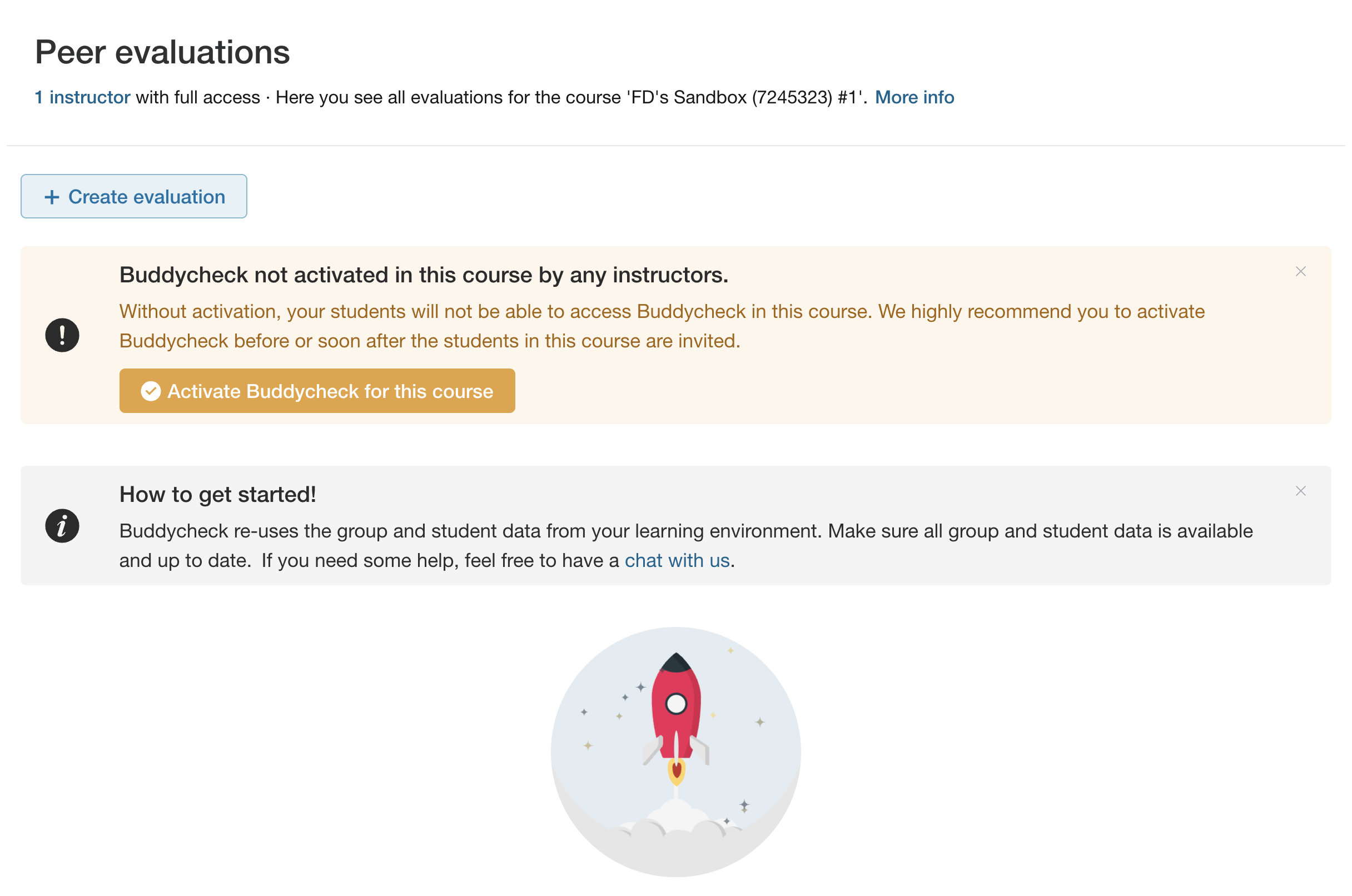Activate Buddycheck for this course
The height and width of the screenshot is (896, 1352).
[x=317, y=391]
